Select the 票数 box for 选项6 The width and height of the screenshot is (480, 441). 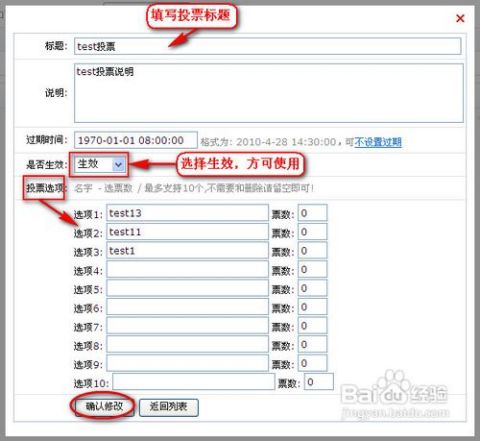(312, 307)
